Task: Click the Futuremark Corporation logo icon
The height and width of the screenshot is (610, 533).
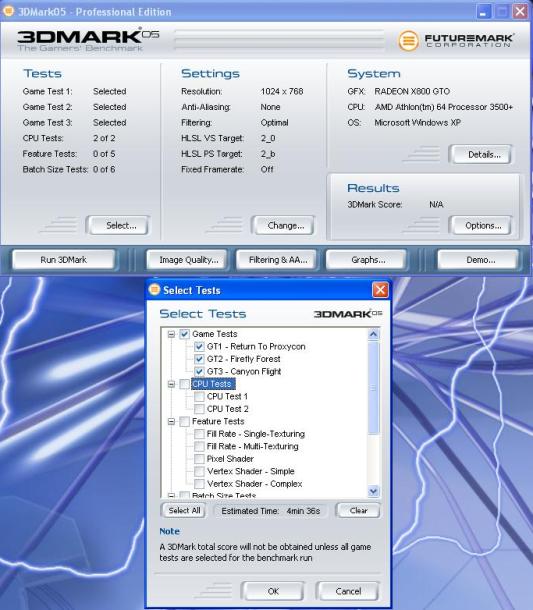Action: point(408,40)
